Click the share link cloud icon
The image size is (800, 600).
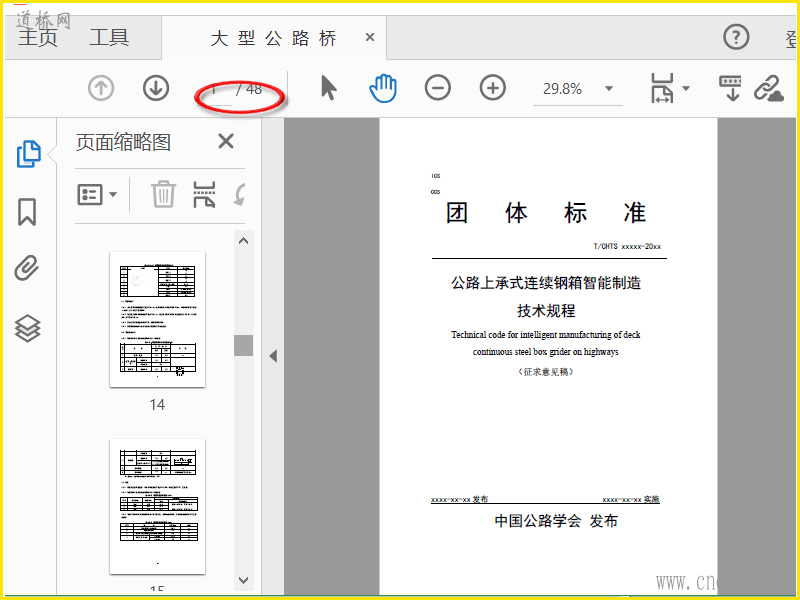coord(769,89)
